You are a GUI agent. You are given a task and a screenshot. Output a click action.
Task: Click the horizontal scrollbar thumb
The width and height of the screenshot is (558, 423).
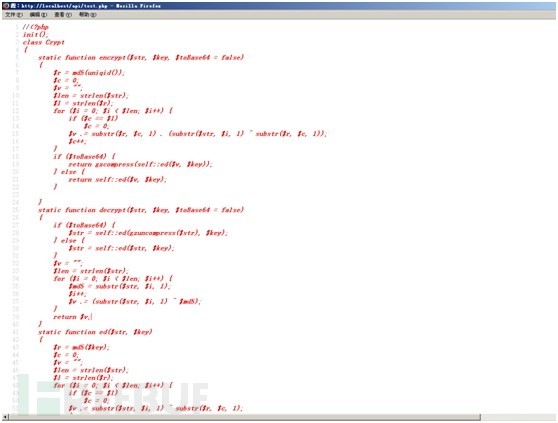tap(244, 417)
